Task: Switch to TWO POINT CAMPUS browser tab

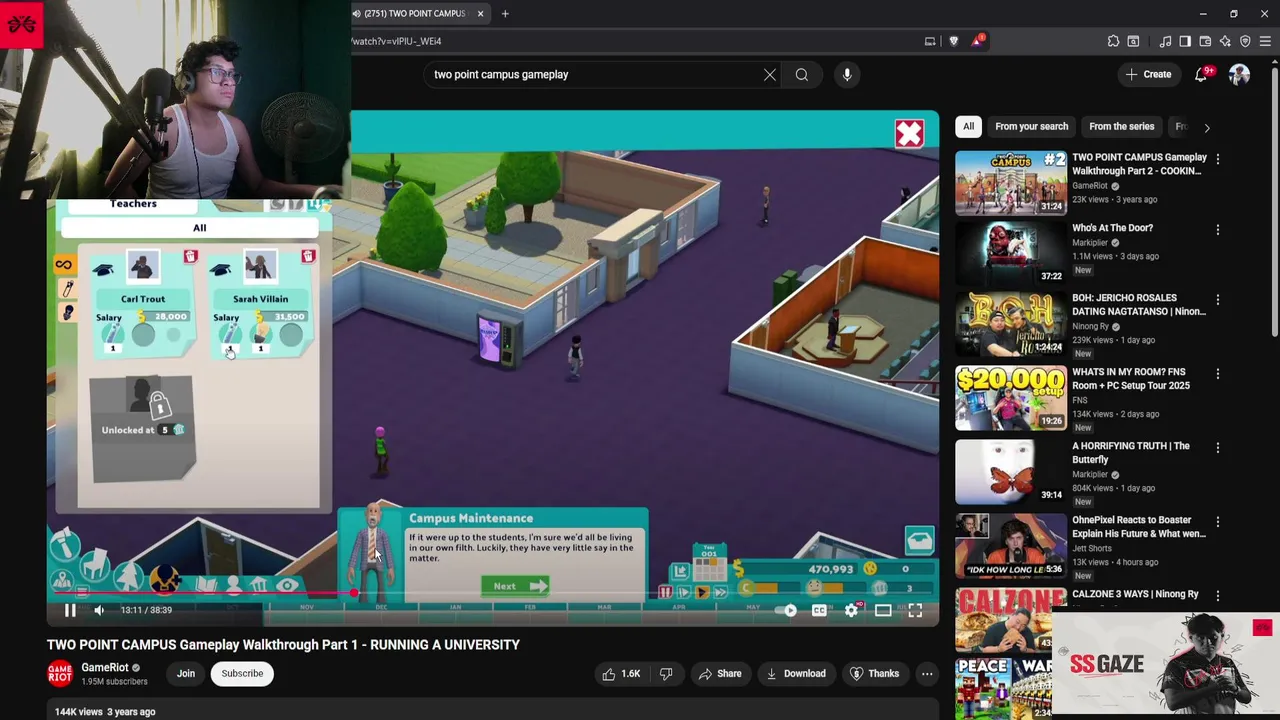Action: [x=415, y=13]
